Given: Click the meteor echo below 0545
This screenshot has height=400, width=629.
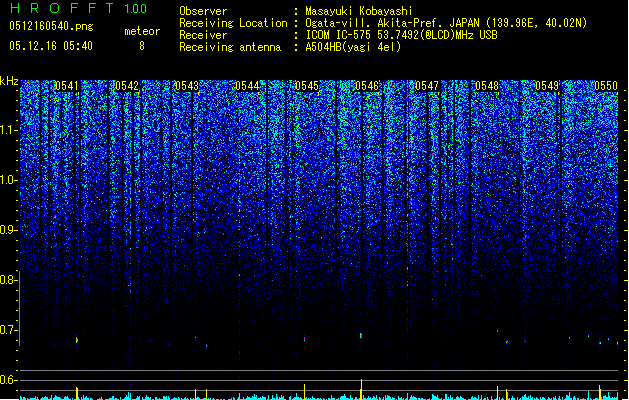Looking at the screenshot, I should point(304,338).
